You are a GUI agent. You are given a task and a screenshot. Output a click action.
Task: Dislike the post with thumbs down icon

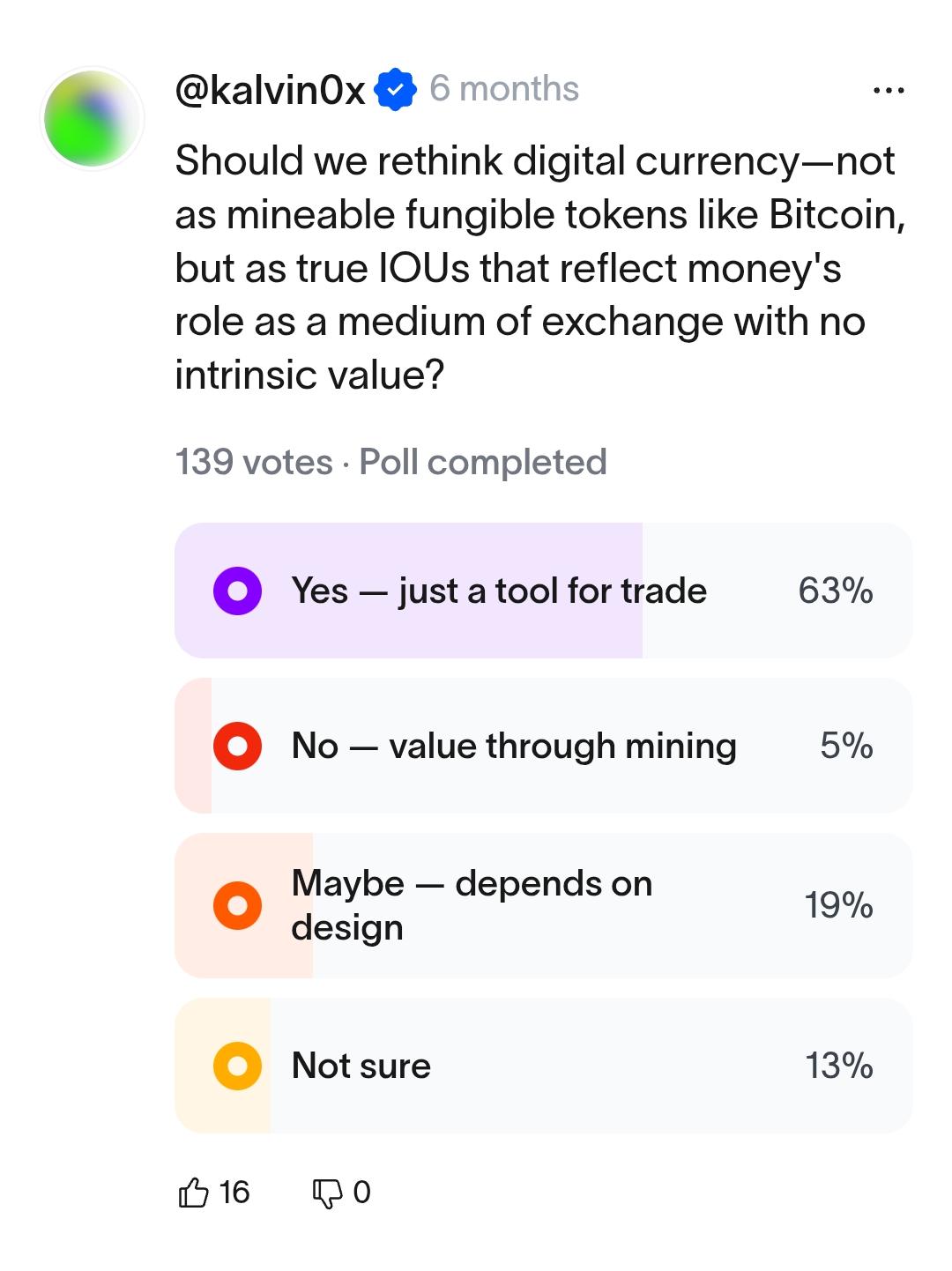(326, 1193)
